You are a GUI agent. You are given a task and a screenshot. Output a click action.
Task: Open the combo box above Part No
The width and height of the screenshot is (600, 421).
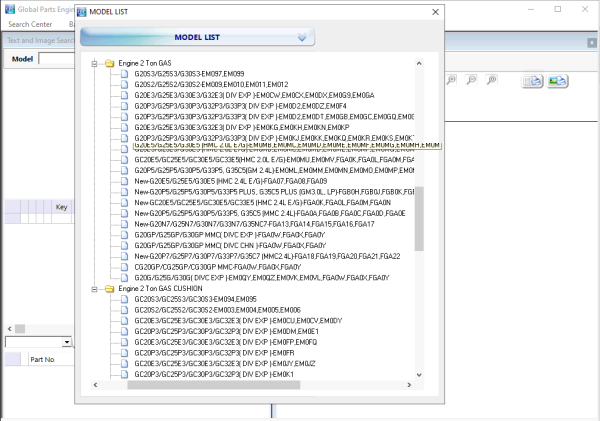click(x=66, y=341)
